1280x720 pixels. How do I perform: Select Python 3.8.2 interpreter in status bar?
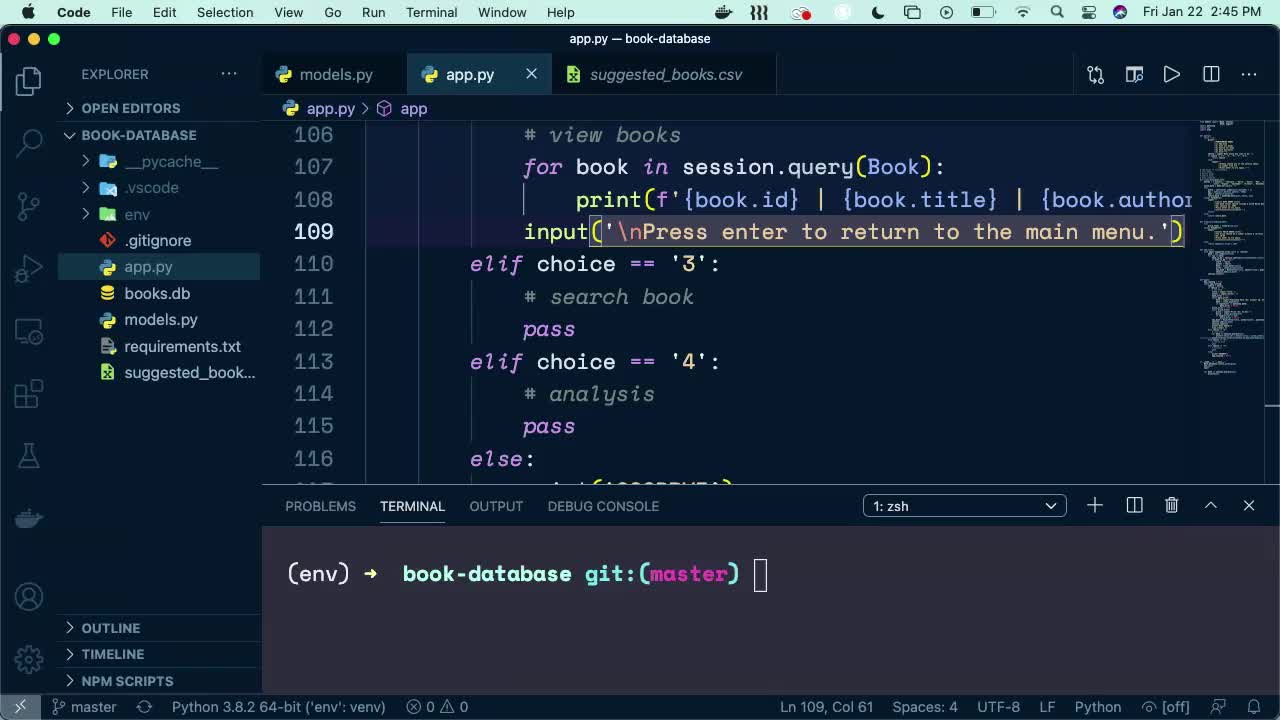(278, 707)
